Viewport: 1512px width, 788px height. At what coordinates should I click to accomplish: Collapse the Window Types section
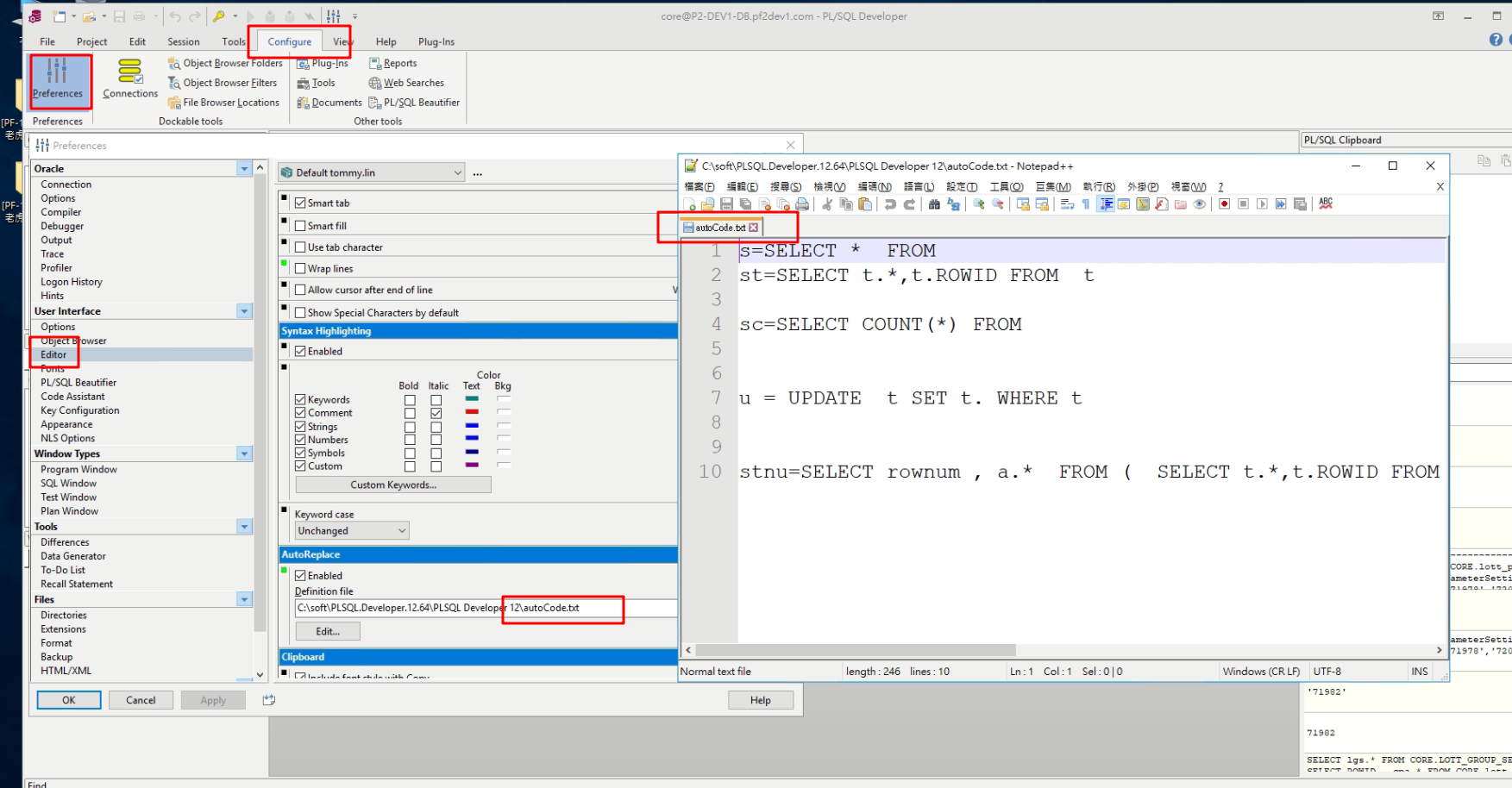coord(244,453)
